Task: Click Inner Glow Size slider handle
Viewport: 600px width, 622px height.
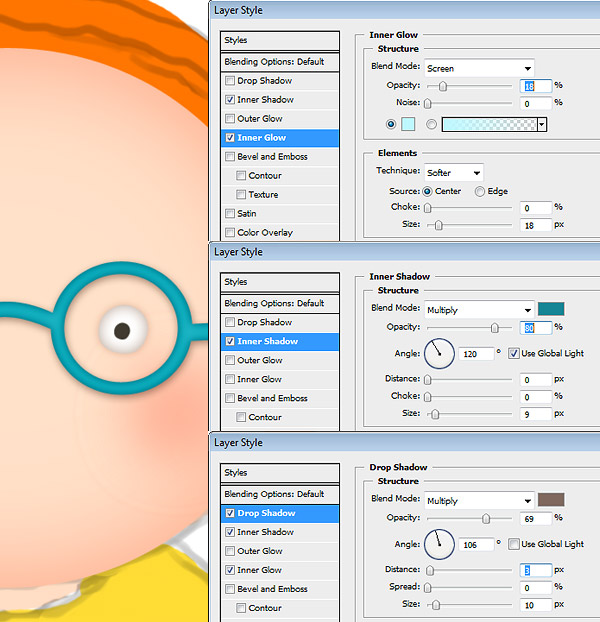Action: (438, 225)
